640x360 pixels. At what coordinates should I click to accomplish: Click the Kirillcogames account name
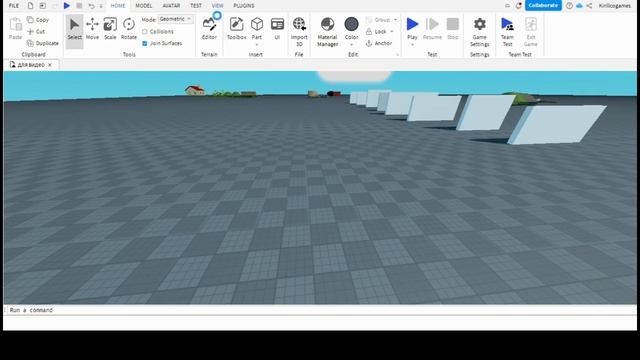click(615, 6)
